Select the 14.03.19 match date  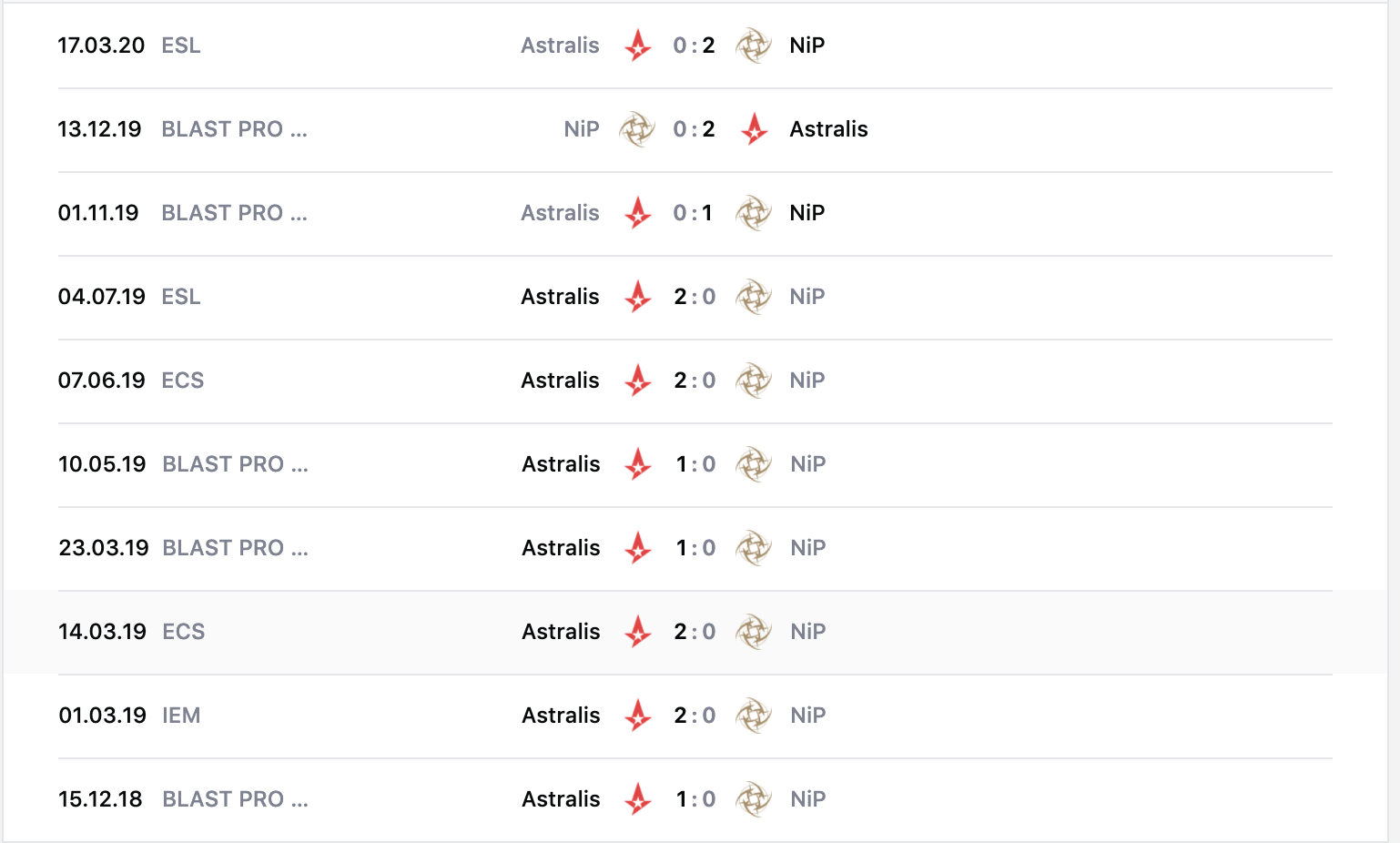click(102, 632)
